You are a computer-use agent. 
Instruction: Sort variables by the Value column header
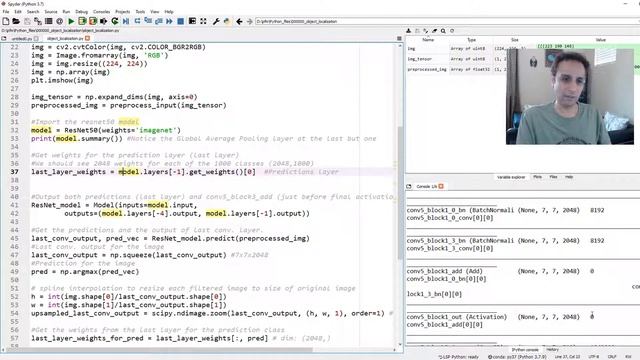[600, 40]
